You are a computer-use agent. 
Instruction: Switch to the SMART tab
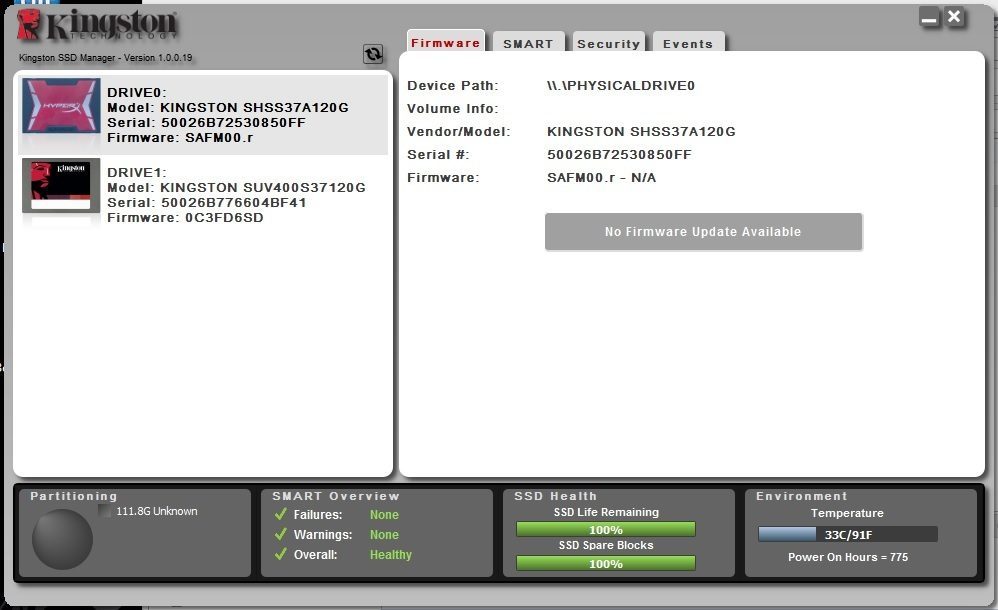(x=528, y=43)
